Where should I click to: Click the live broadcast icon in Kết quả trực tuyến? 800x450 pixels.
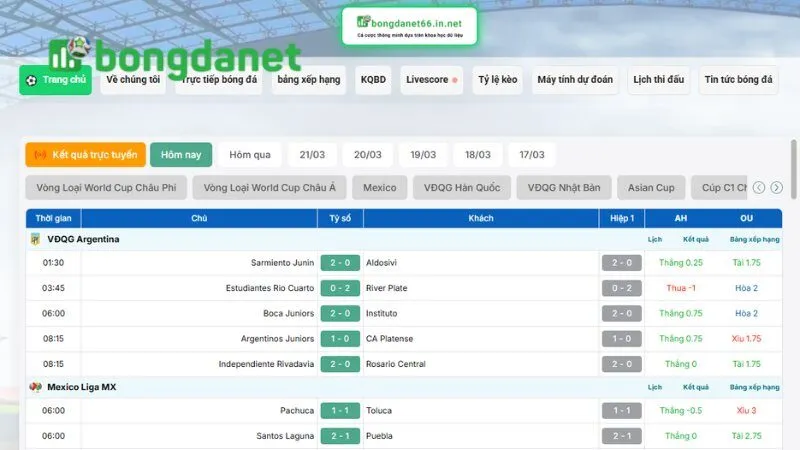point(40,155)
